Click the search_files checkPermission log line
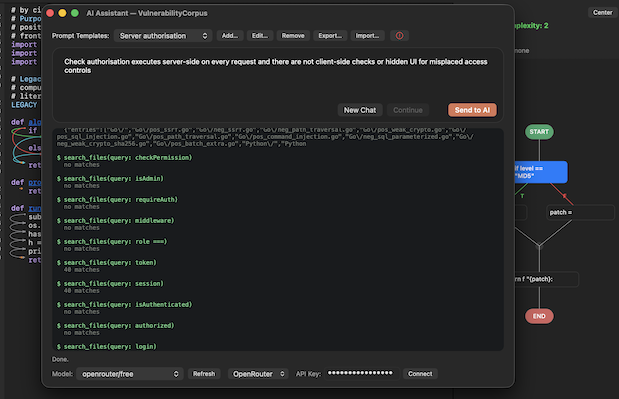This screenshot has height=399, width=619. pyautogui.click(x=124, y=157)
